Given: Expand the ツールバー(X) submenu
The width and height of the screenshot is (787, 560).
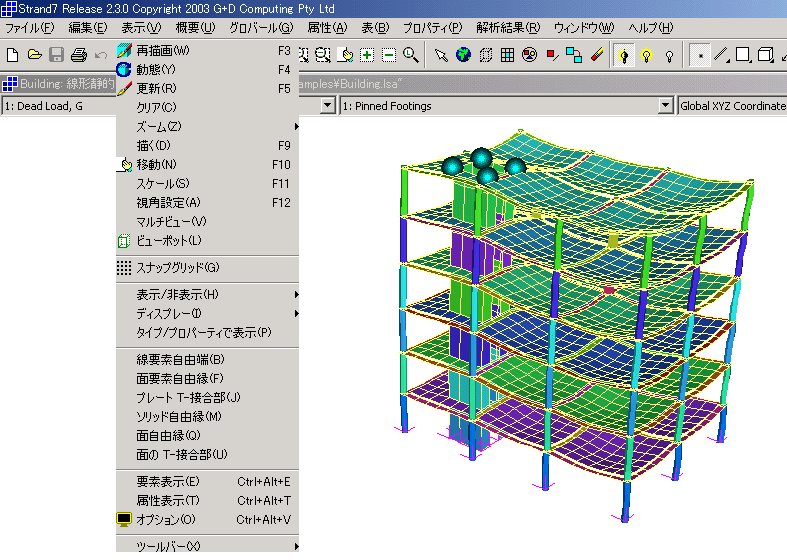Looking at the screenshot, I should tap(207, 546).
